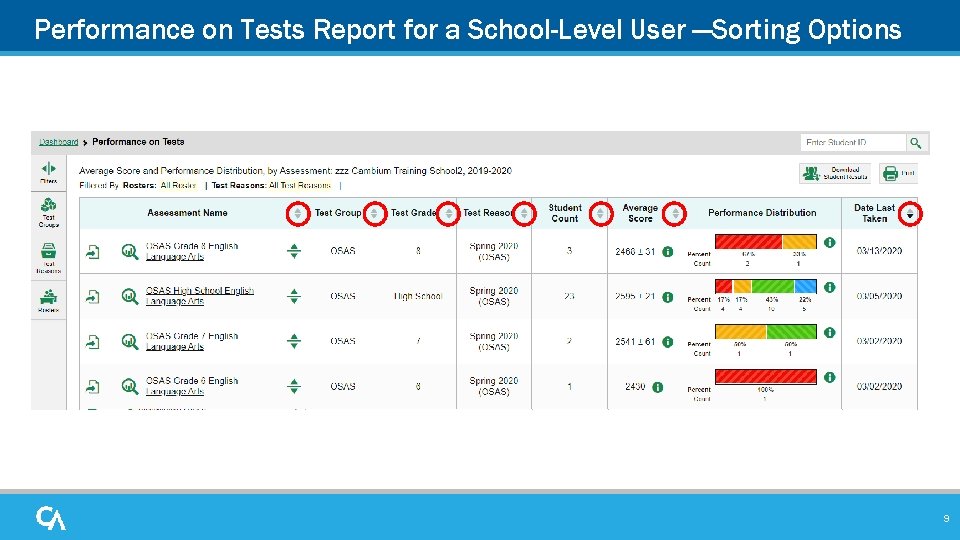Sort by Date Last Taken arrow
This screenshot has width=960, height=540.
click(x=910, y=214)
